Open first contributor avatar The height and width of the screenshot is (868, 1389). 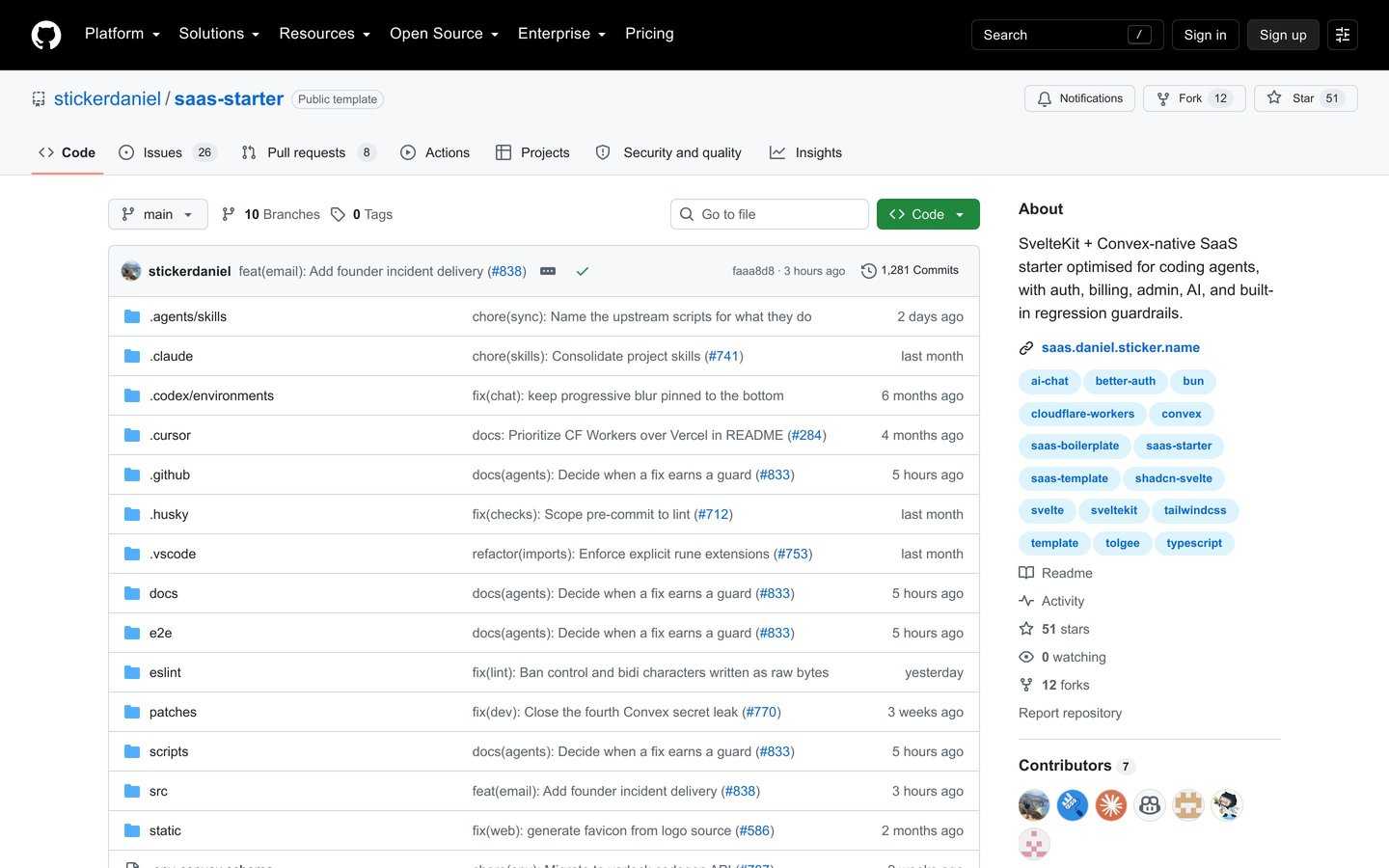[1034, 804]
